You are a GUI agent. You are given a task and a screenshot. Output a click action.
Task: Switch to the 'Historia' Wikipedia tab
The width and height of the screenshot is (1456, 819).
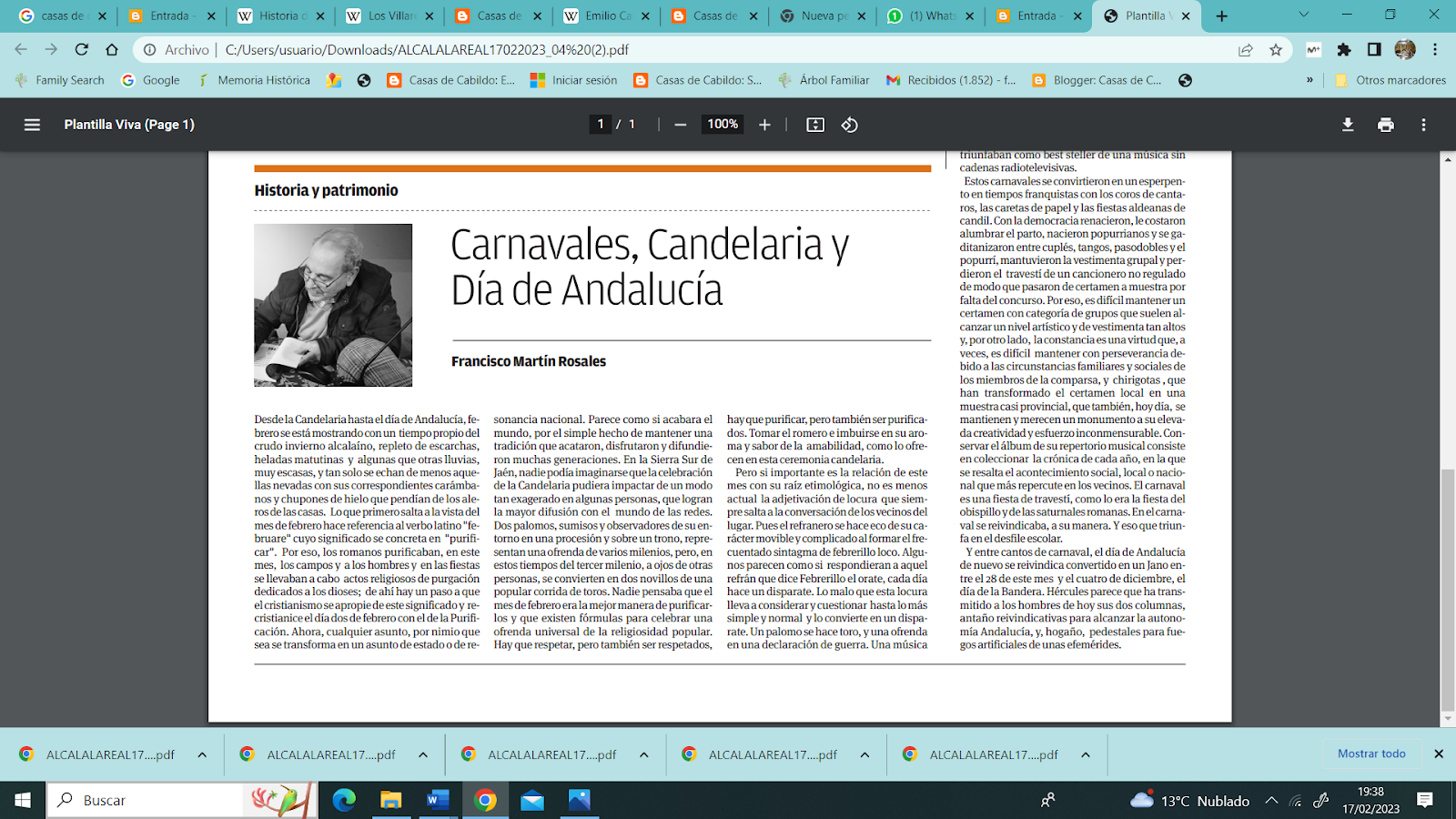click(x=280, y=16)
